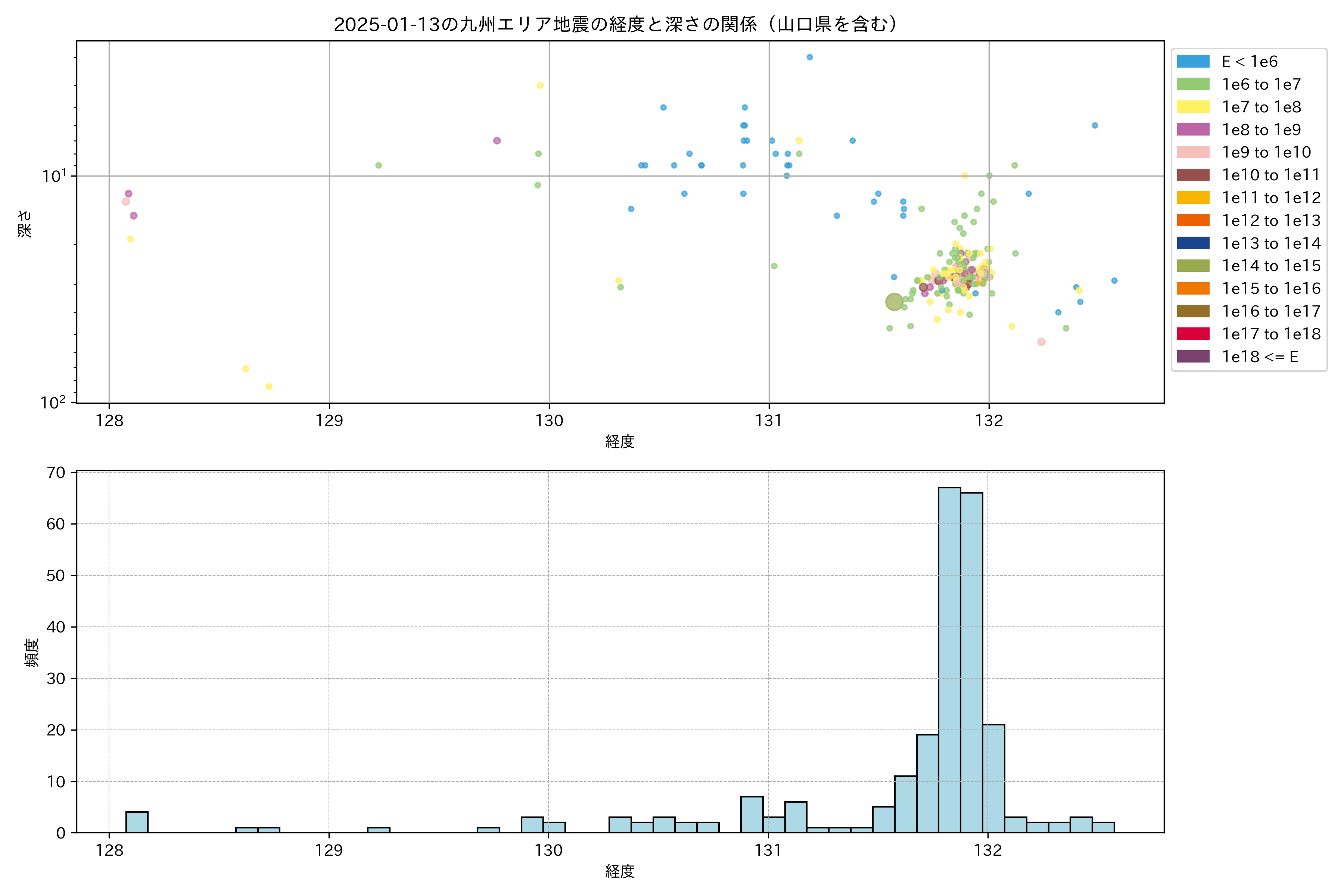
Task: Click the 1e18 <= E legend label
Action: tap(1259, 357)
